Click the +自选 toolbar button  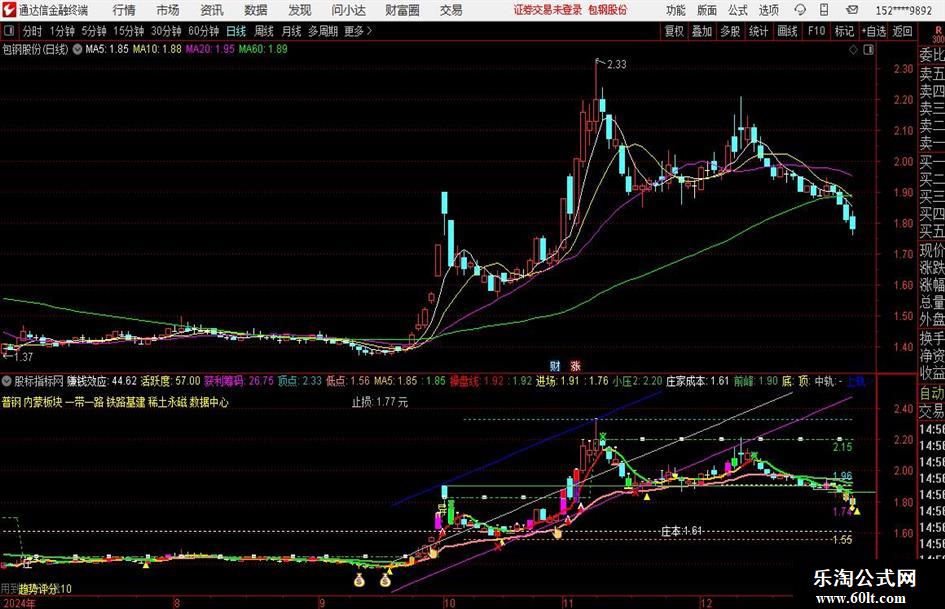point(873,31)
